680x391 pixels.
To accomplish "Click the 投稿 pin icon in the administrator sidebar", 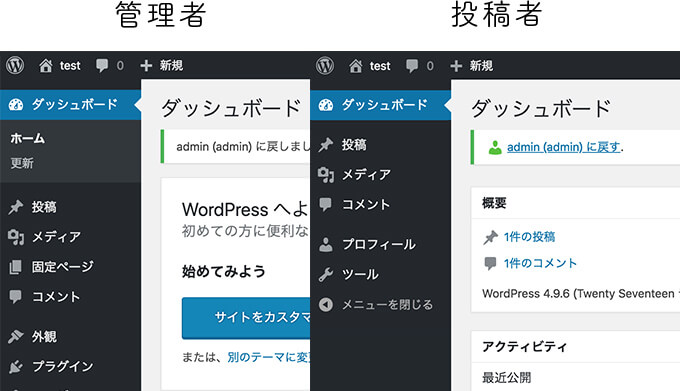I will (x=16, y=207).
